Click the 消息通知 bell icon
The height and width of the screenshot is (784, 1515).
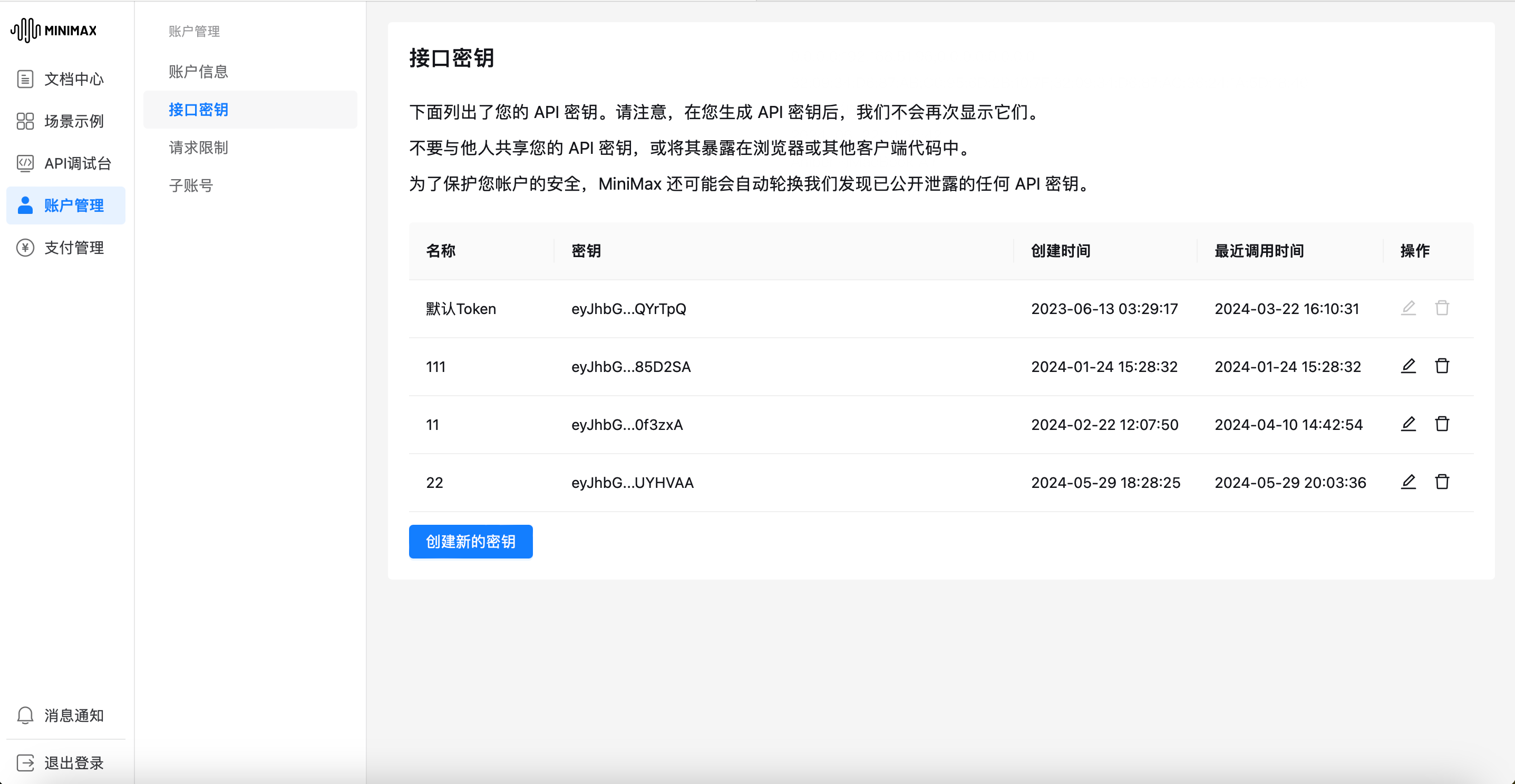(x=25, y=715)
